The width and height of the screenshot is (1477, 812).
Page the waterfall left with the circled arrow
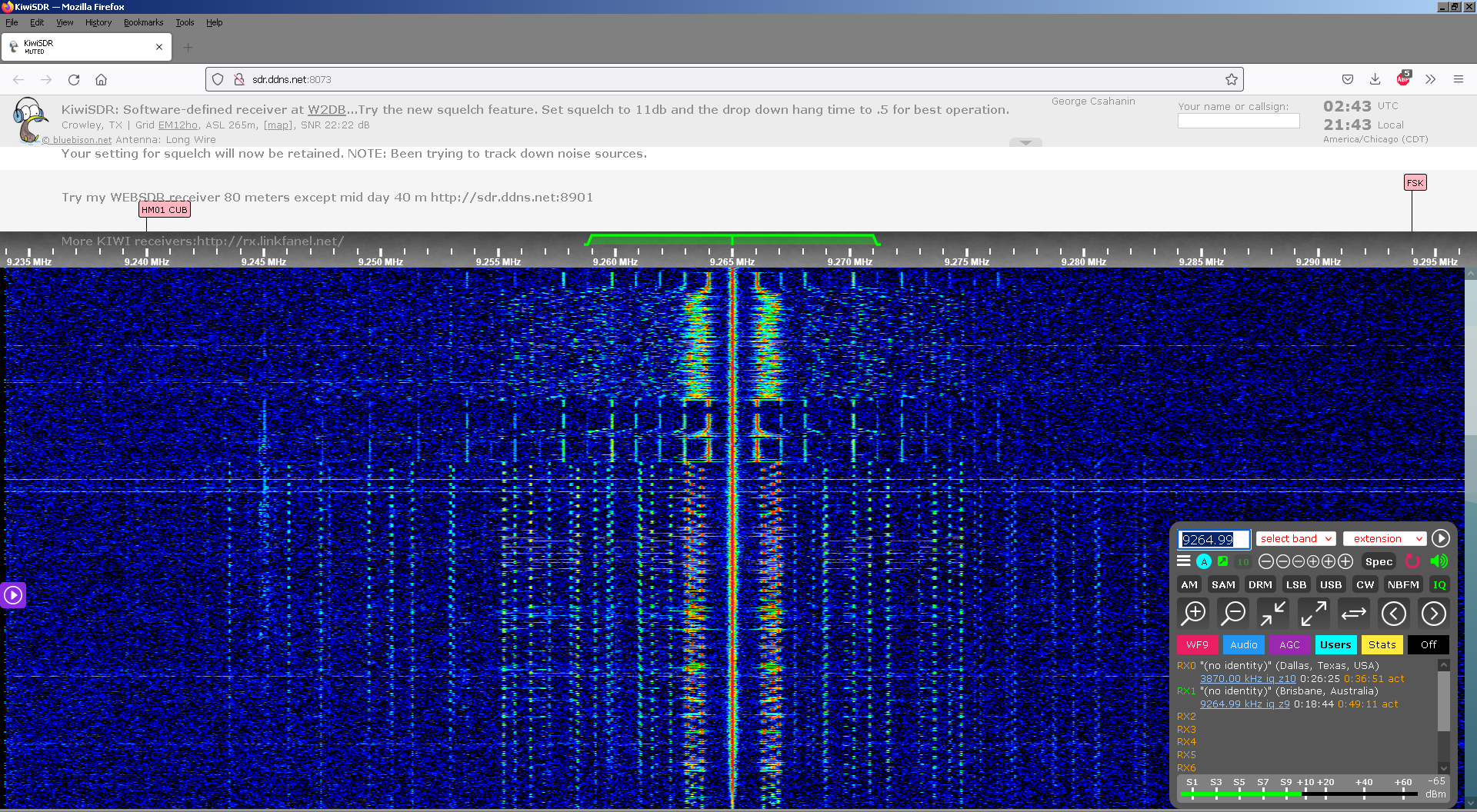(x=1393, y=614)
